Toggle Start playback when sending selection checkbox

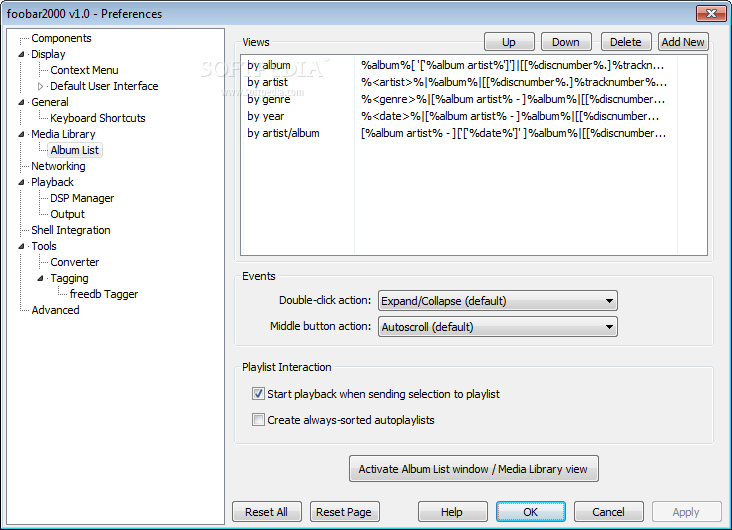pyautogui.click(x=258, y=394)
